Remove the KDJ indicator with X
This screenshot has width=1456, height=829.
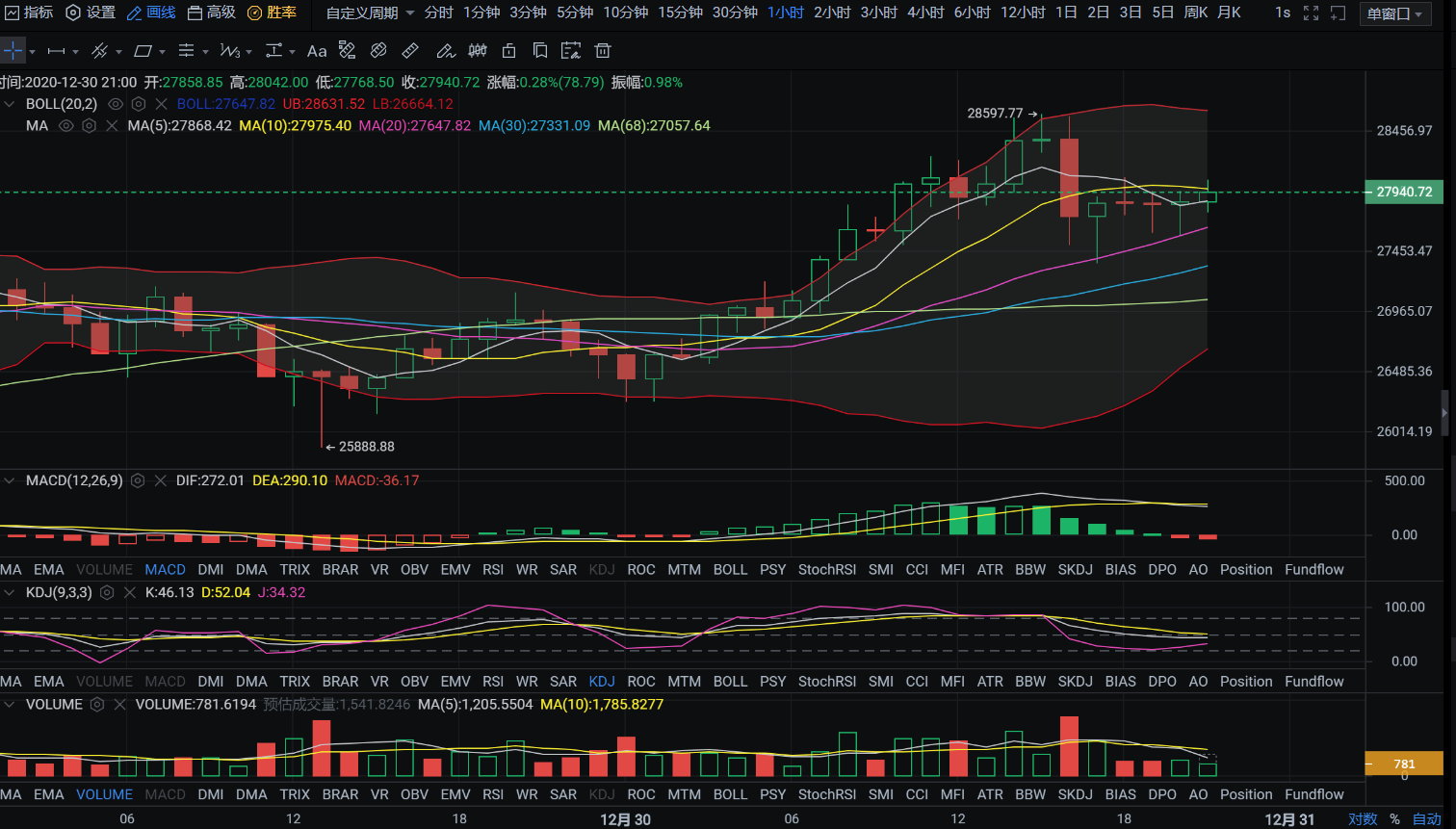click(x=130, y=593)
